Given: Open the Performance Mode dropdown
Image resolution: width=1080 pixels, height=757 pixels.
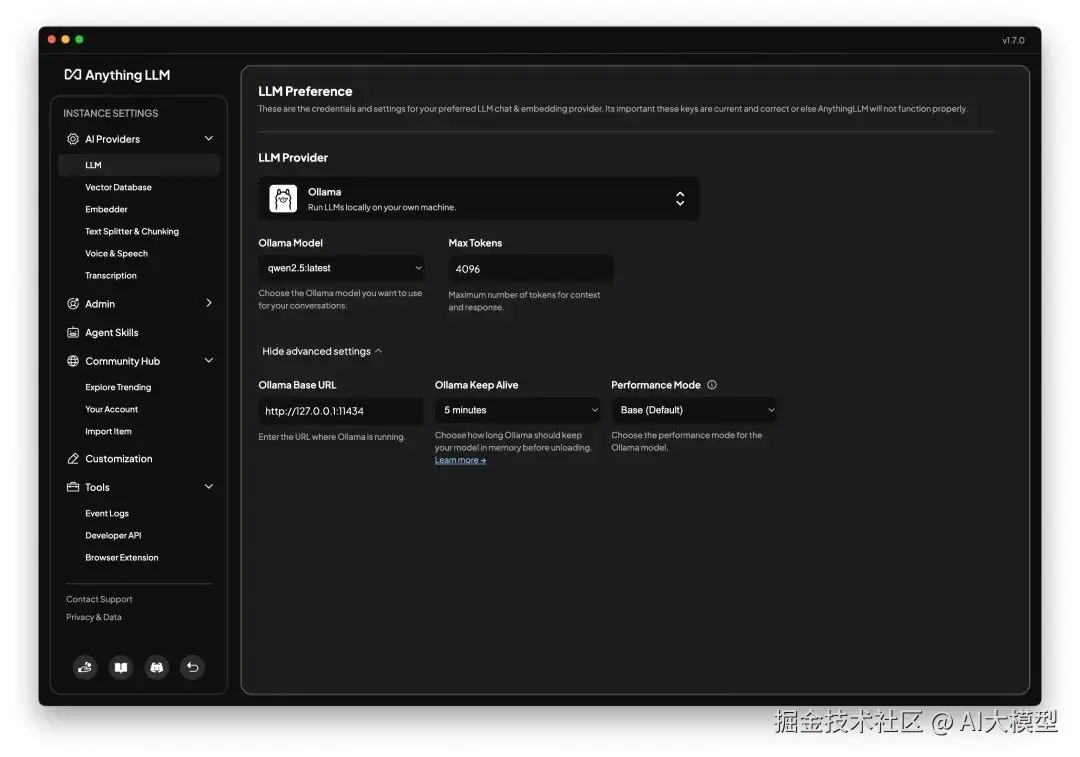Looking at the screenshot, I should tap(694, 410).
